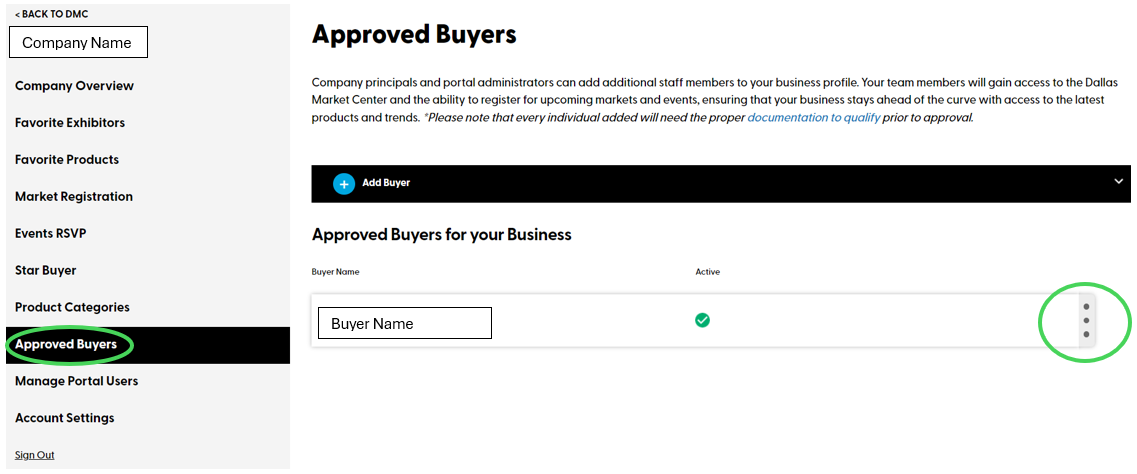Select Favorite Products in sidebar

67,160
